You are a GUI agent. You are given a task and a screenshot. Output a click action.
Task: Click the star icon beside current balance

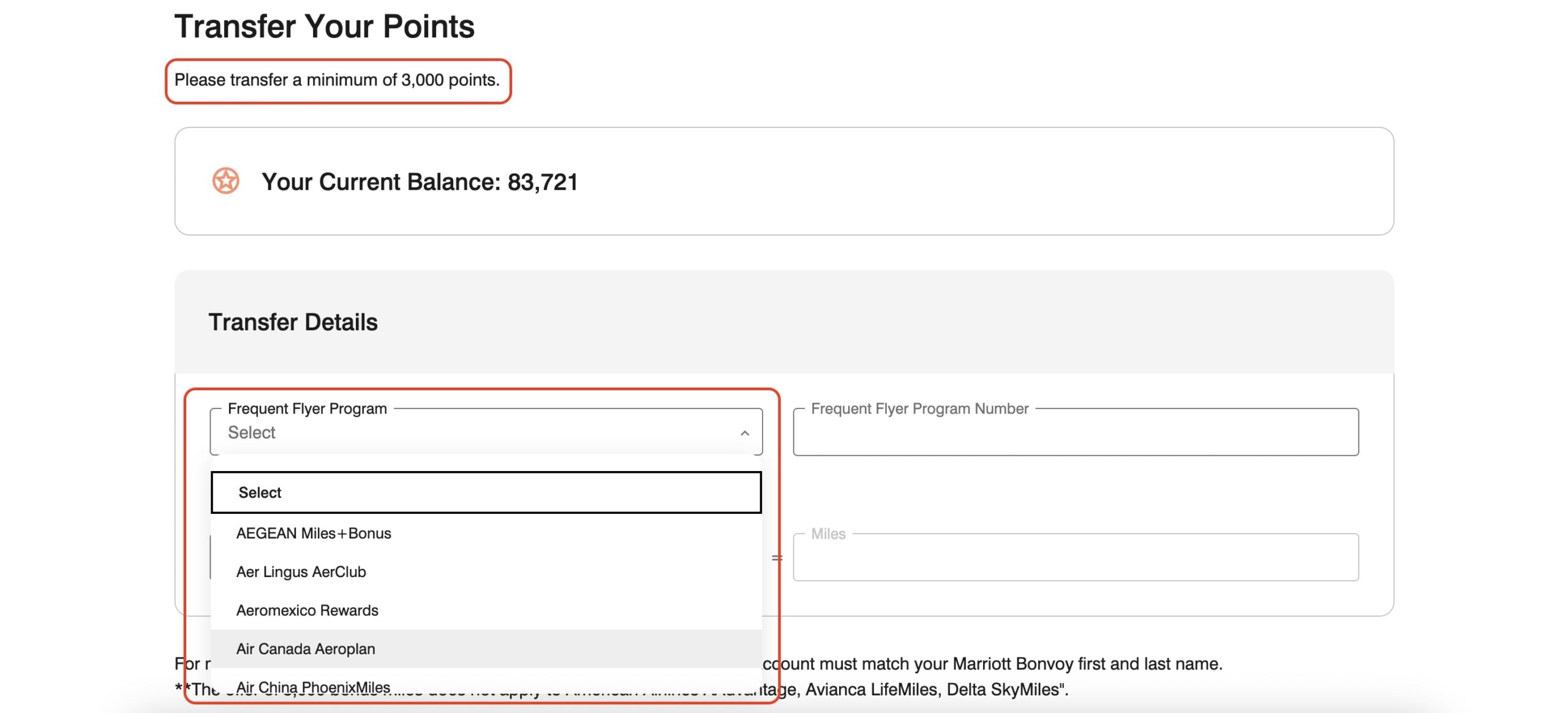[225, 181]
